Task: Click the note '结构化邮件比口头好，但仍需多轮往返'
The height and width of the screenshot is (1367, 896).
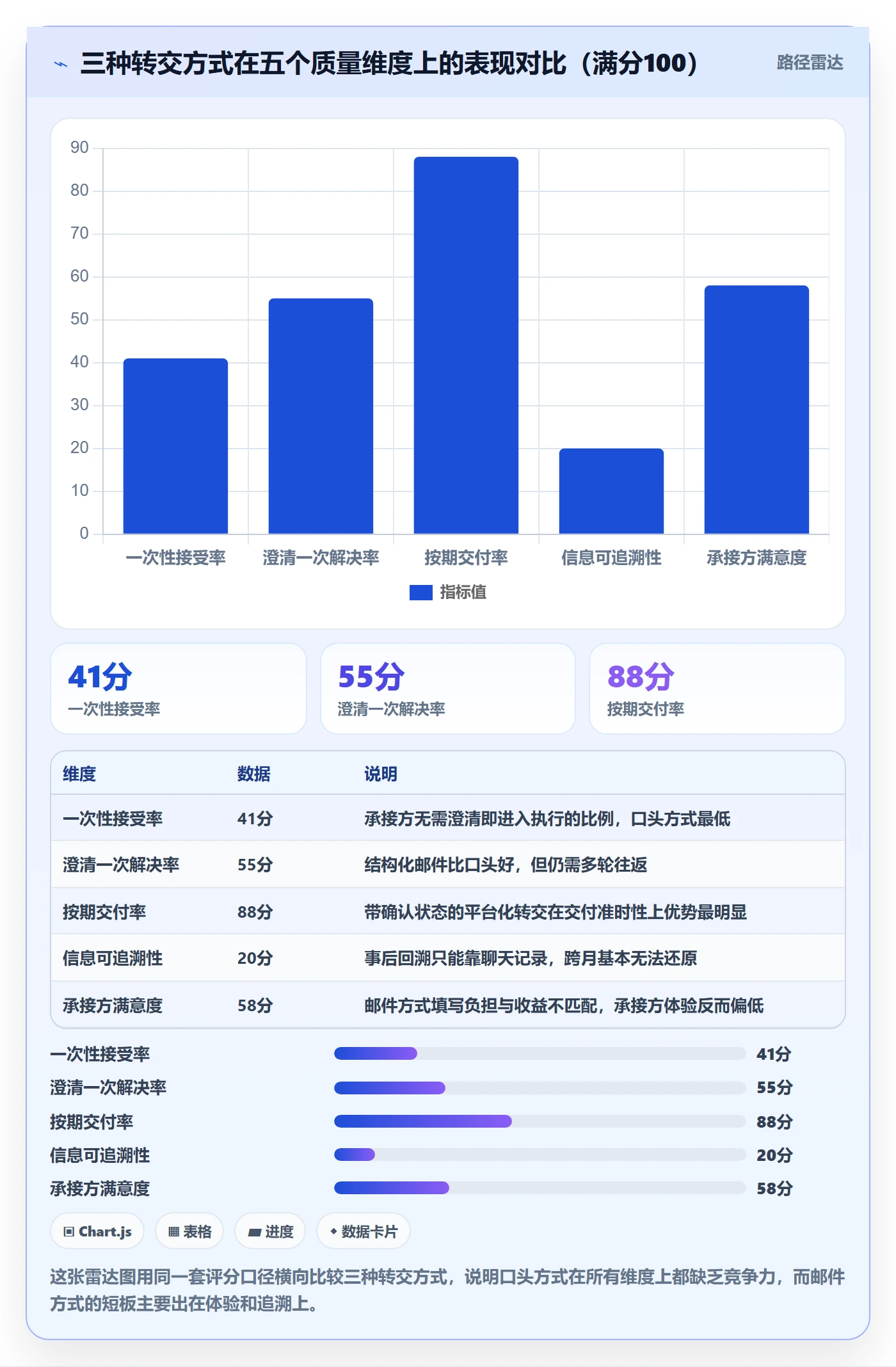Action: tap(506, 865)
